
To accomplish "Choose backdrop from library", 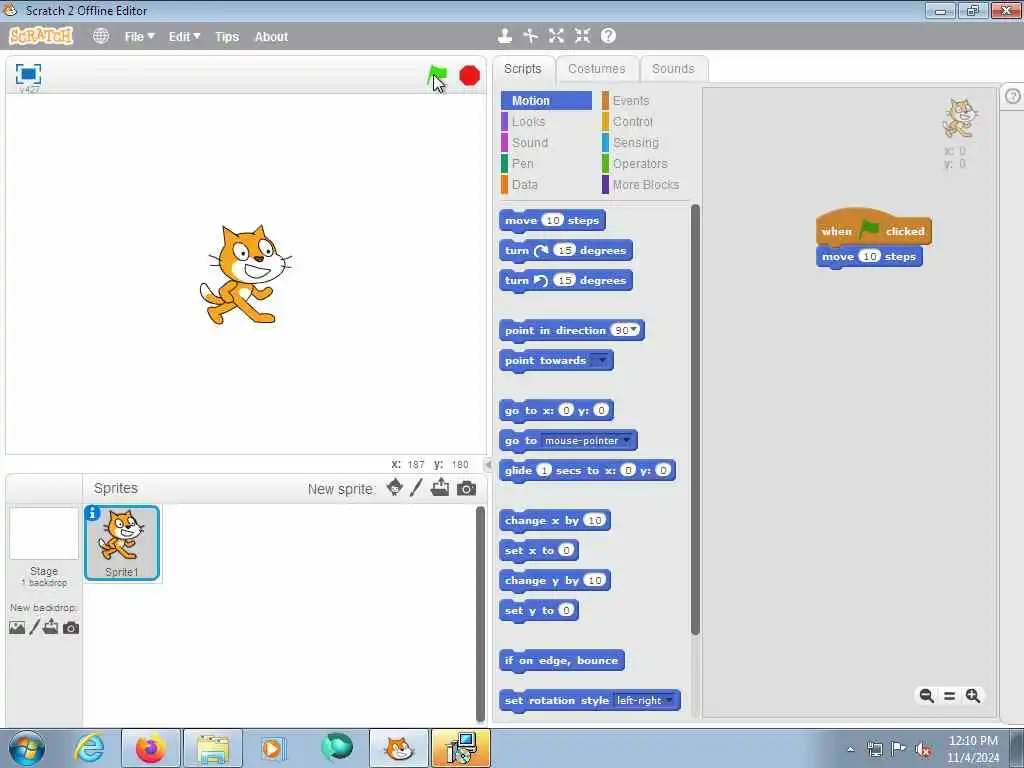I will (x=17, y=628).
